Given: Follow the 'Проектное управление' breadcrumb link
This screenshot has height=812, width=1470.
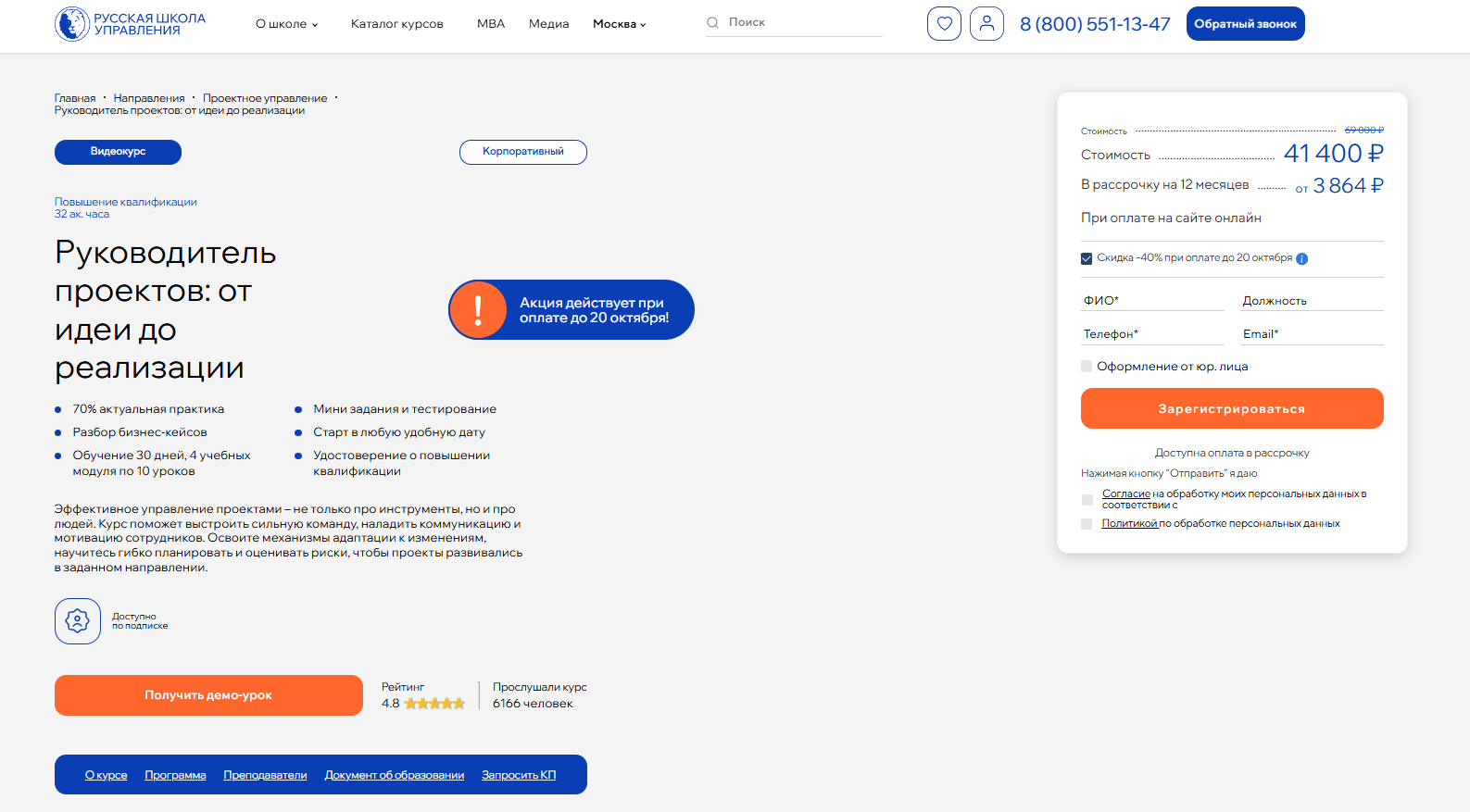Looking at the screenshot, I should [x=265, y=98].
